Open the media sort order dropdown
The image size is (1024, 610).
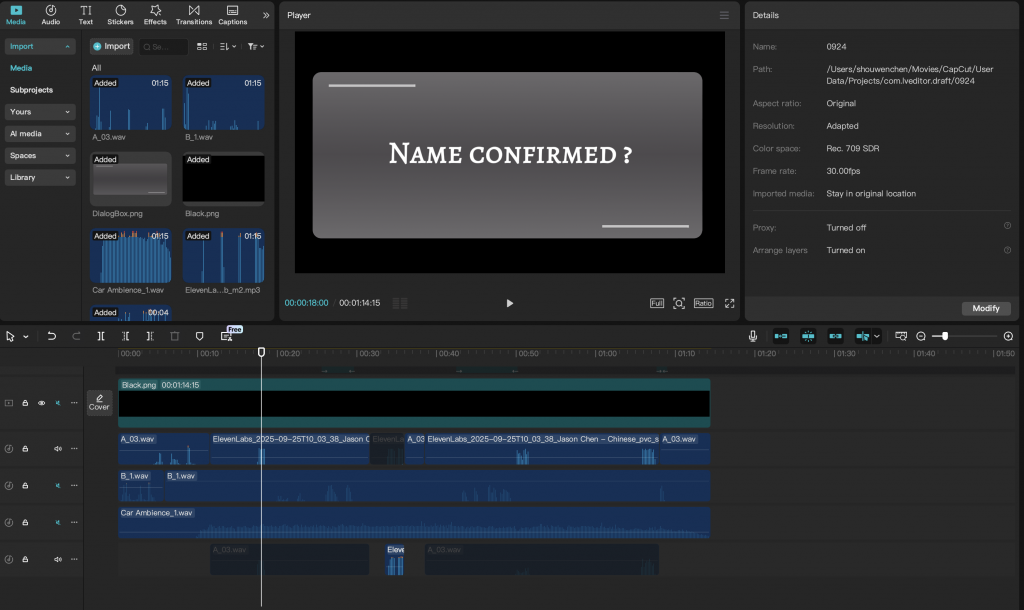click(227, 47)
